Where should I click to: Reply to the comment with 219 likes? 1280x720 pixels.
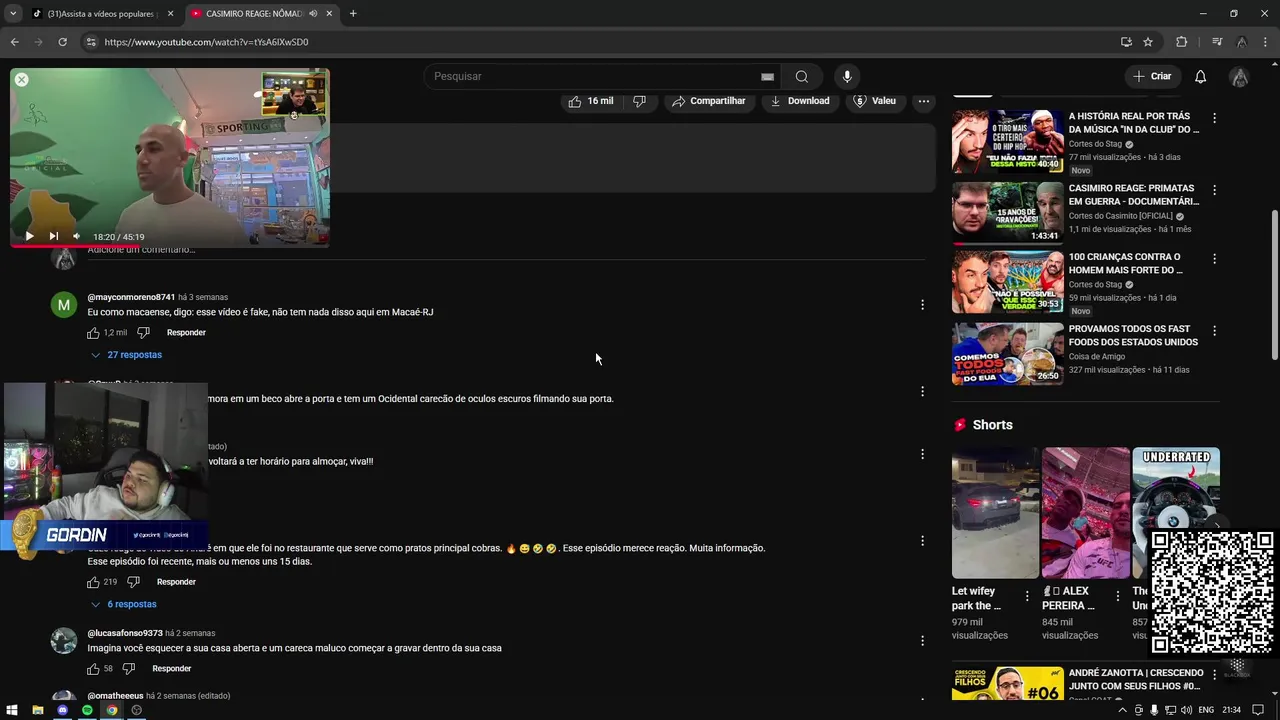176,582
